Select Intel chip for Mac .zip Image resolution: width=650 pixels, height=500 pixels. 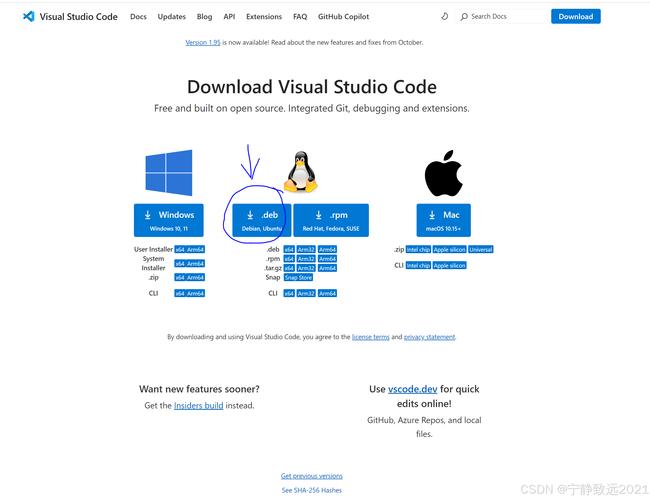(x=418, y=249)
